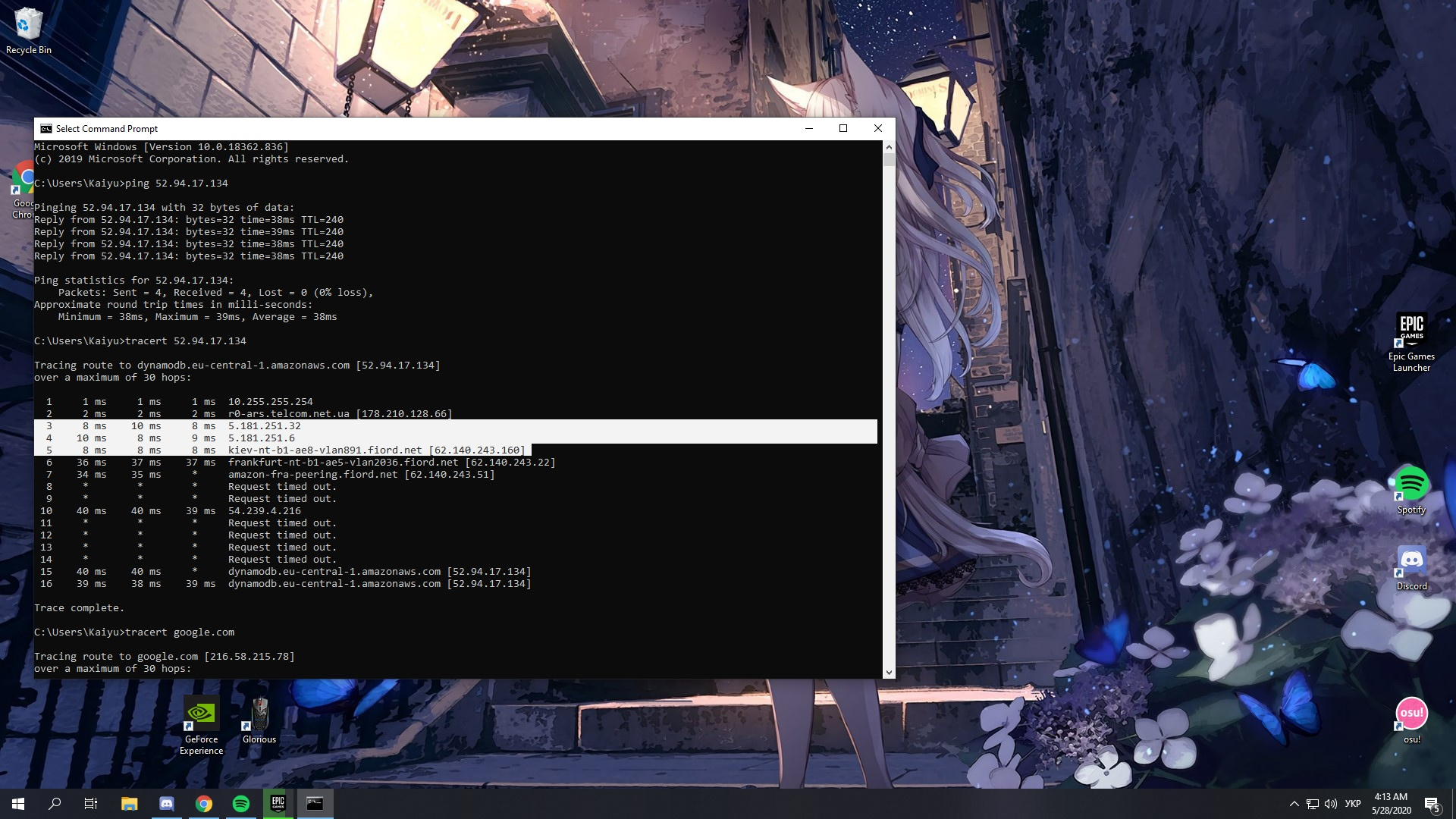The width and height of the screenshot is (1456, 819).
Task: Click 'Tracing route to google.com' line
Action: [x=165, y=657]
